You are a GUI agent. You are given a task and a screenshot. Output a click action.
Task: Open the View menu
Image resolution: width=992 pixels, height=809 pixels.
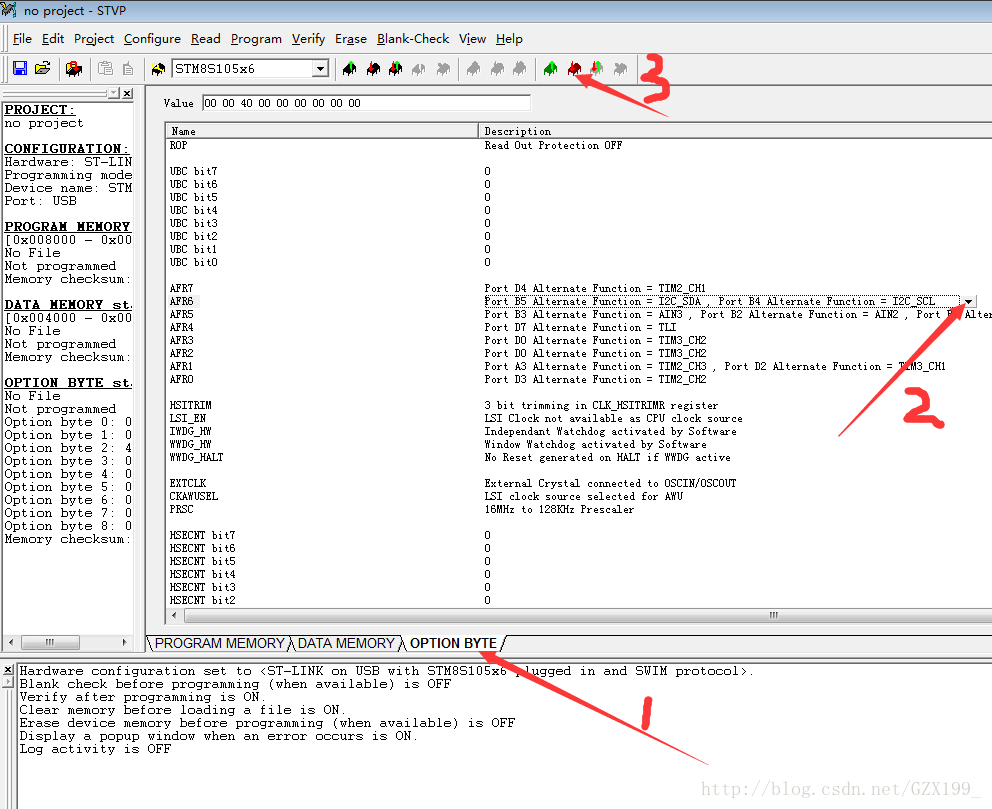pos(473,39)
